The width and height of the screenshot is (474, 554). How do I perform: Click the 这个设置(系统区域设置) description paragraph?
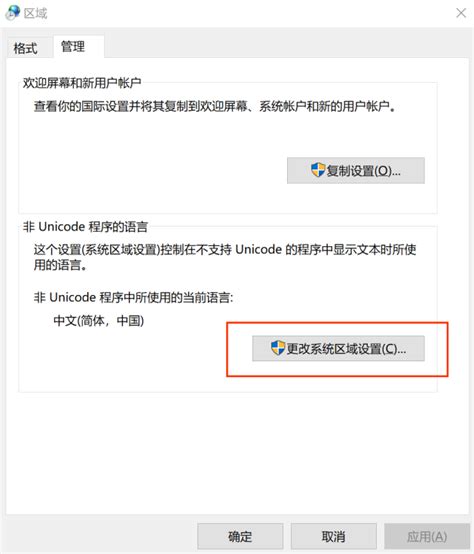[x=225, y=257]
